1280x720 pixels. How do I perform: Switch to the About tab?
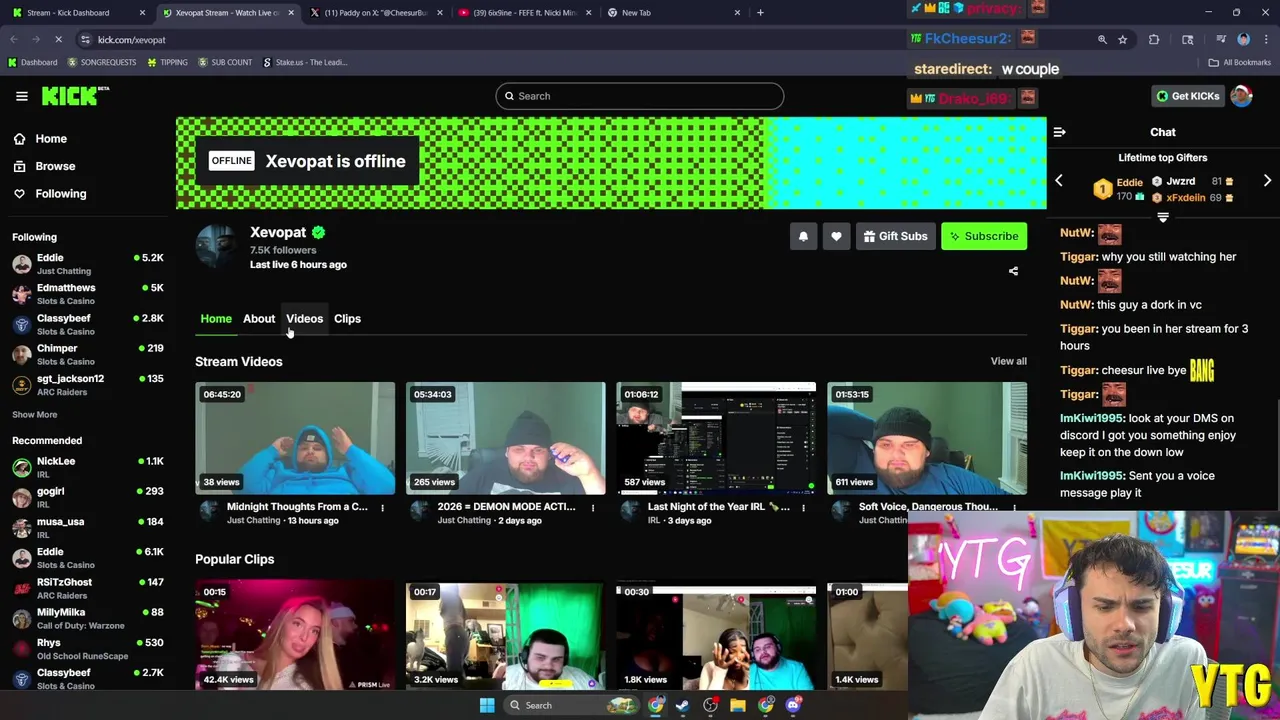click(259, 319)
